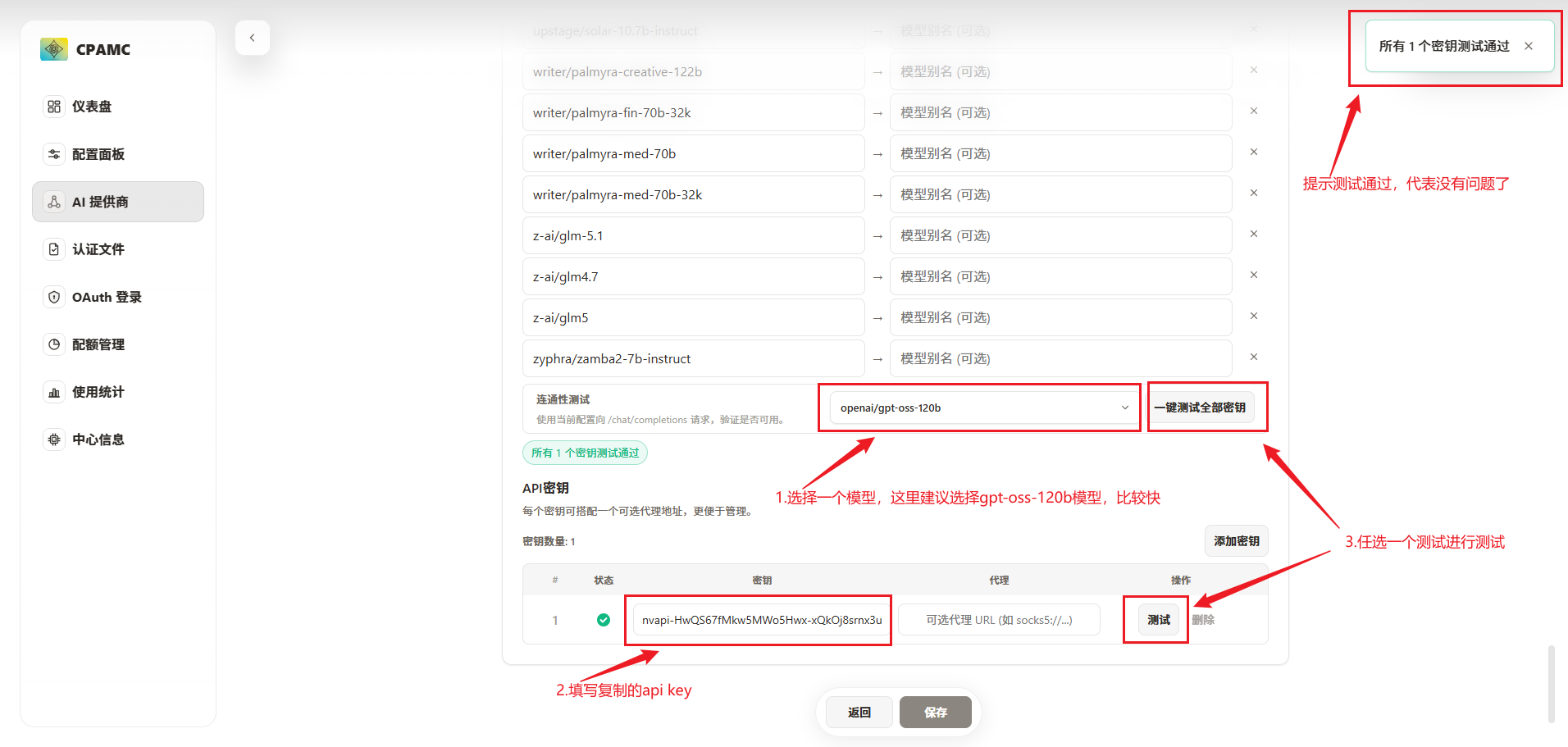Click the nvapi API key input field
Screen dimensions: 1568x747
tap(760, 620)
